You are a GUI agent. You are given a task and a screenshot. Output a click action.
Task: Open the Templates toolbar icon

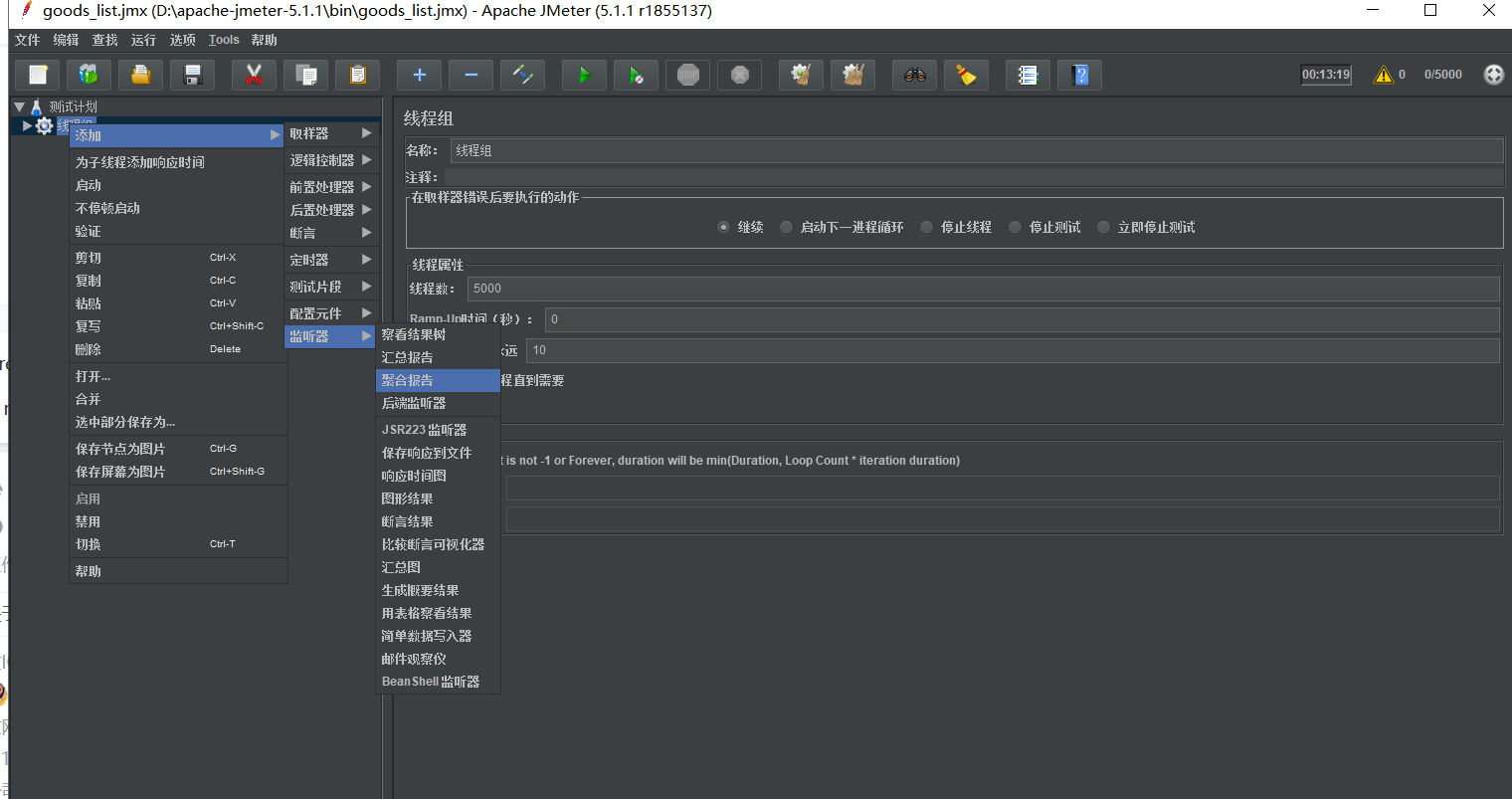[90, 75]
